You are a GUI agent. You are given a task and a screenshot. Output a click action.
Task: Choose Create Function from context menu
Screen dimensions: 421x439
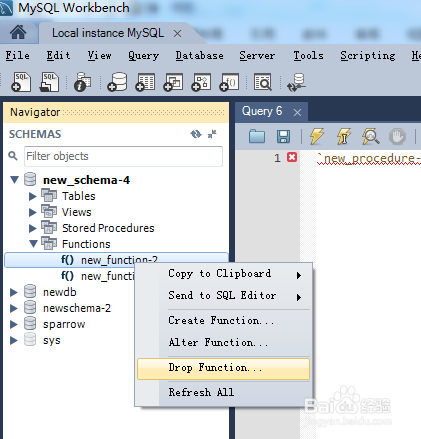(x=223, y=321)
